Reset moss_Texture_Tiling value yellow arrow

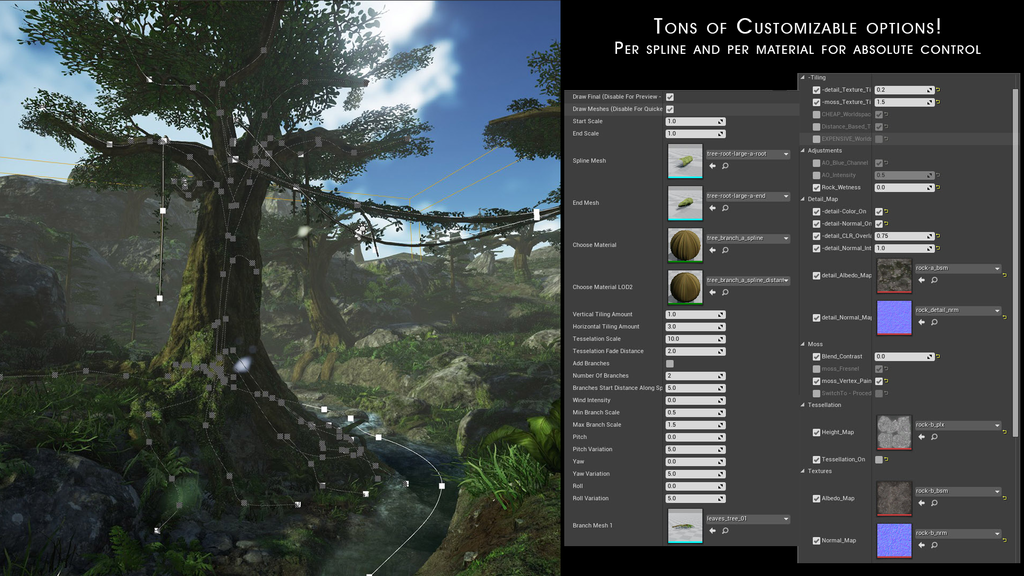pos(938,103)
